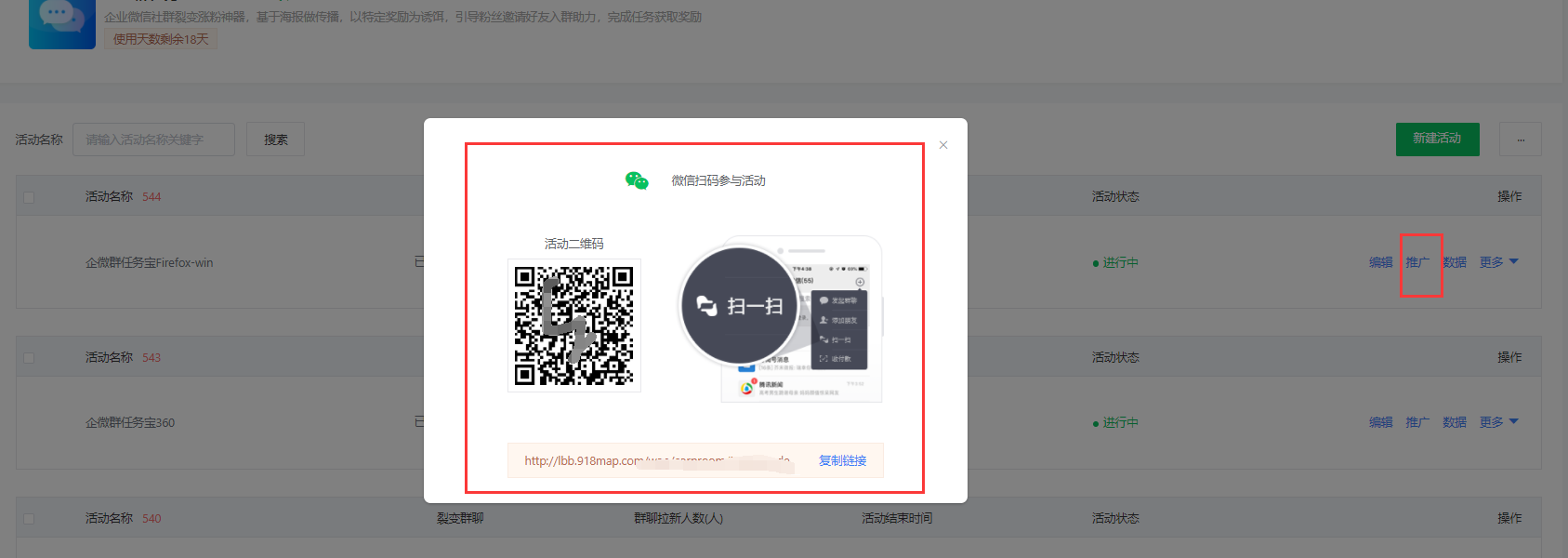Open the ellipsis more options button
This screenshot has height=558, width=1568.
1521,139
